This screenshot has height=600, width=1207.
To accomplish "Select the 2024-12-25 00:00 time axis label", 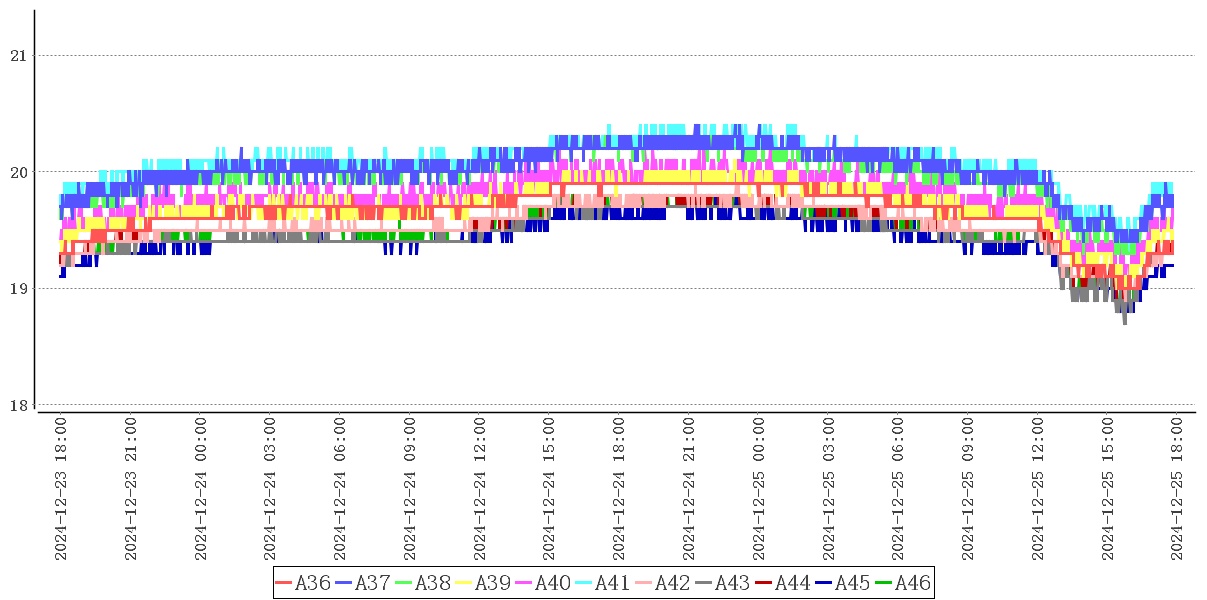I will click(759, 489).
